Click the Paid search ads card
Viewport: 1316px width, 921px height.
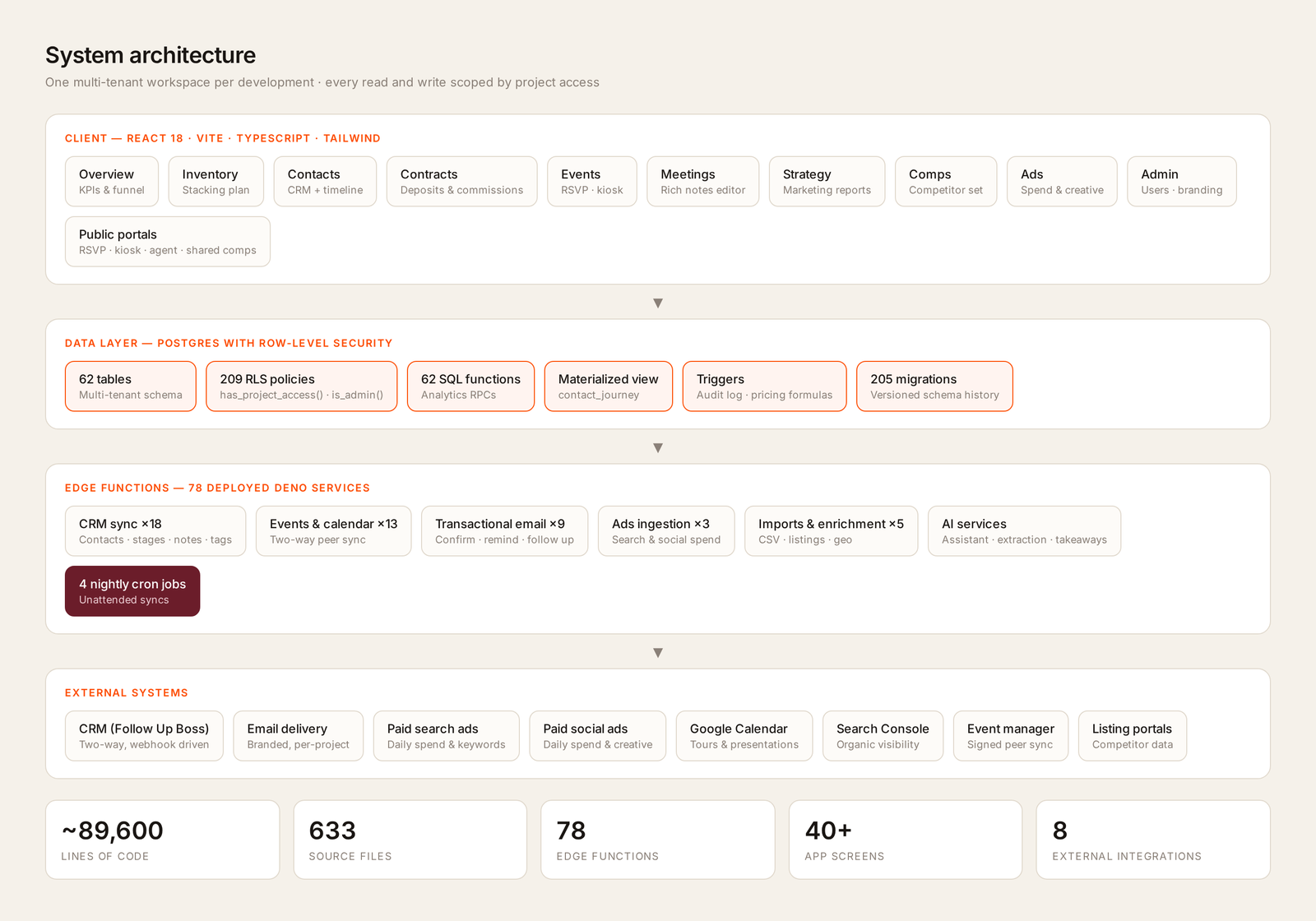pos(447,736)
